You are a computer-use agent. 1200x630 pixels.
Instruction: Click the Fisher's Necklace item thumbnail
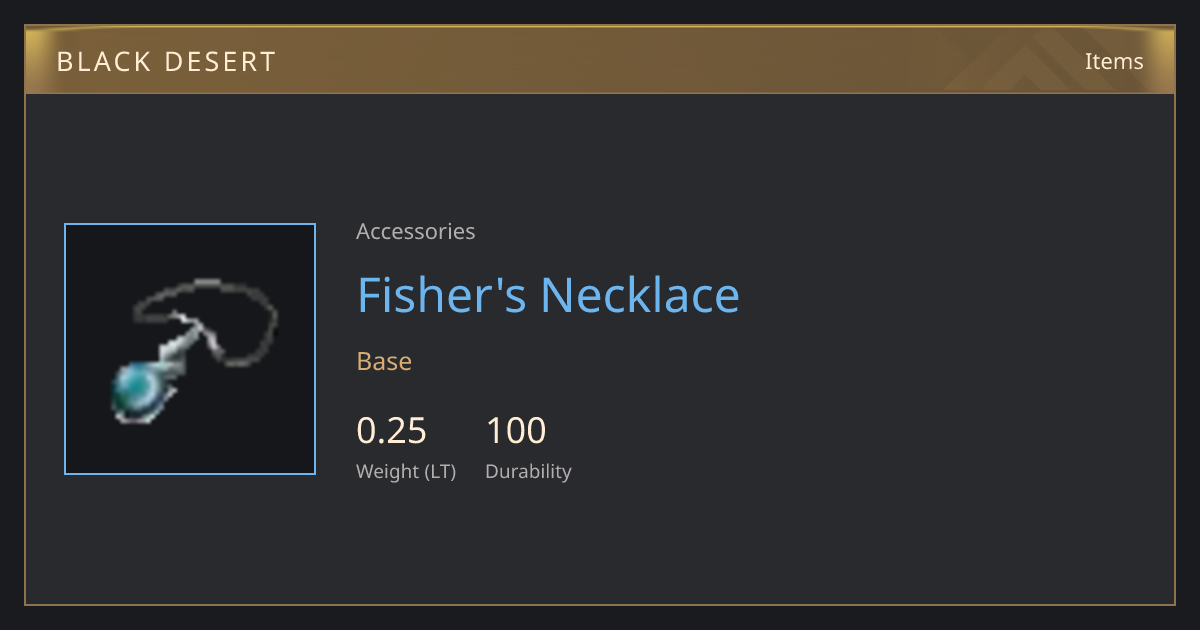coord(190,349)
